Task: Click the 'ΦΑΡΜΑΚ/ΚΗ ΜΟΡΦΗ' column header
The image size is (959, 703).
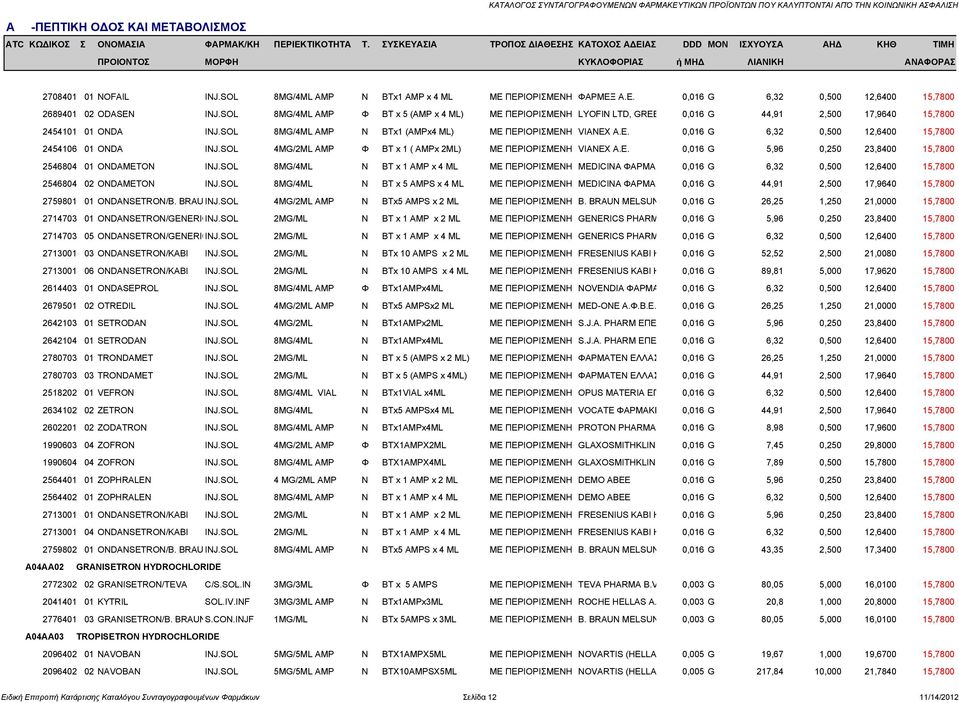Action: tap(232, 53)
